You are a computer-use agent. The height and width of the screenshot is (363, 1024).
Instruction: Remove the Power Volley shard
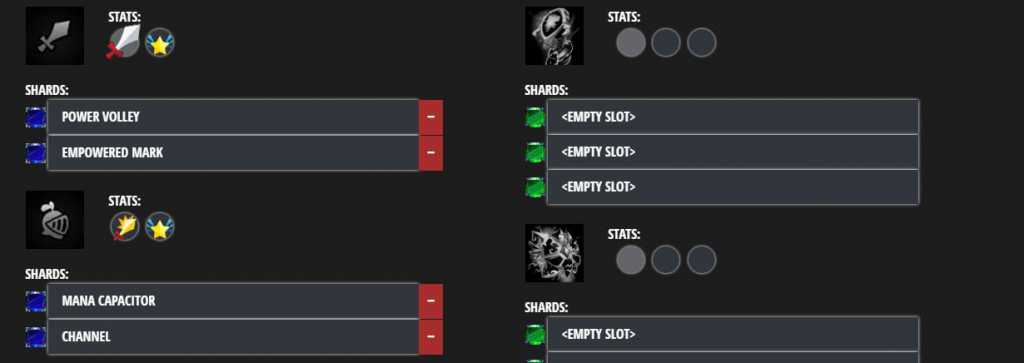click(x=431, y=118)
